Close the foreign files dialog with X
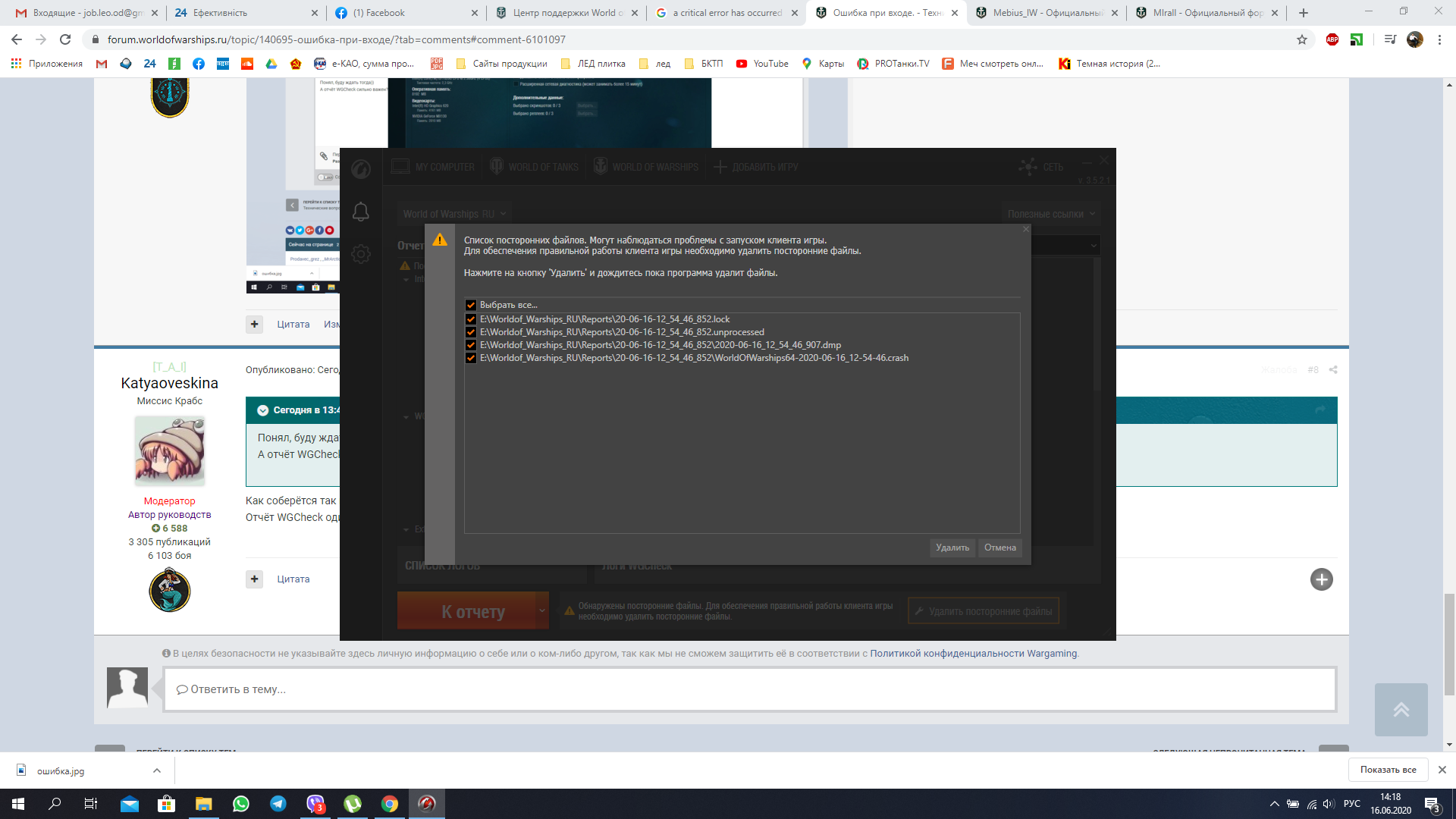 [x=1025, y=229]
